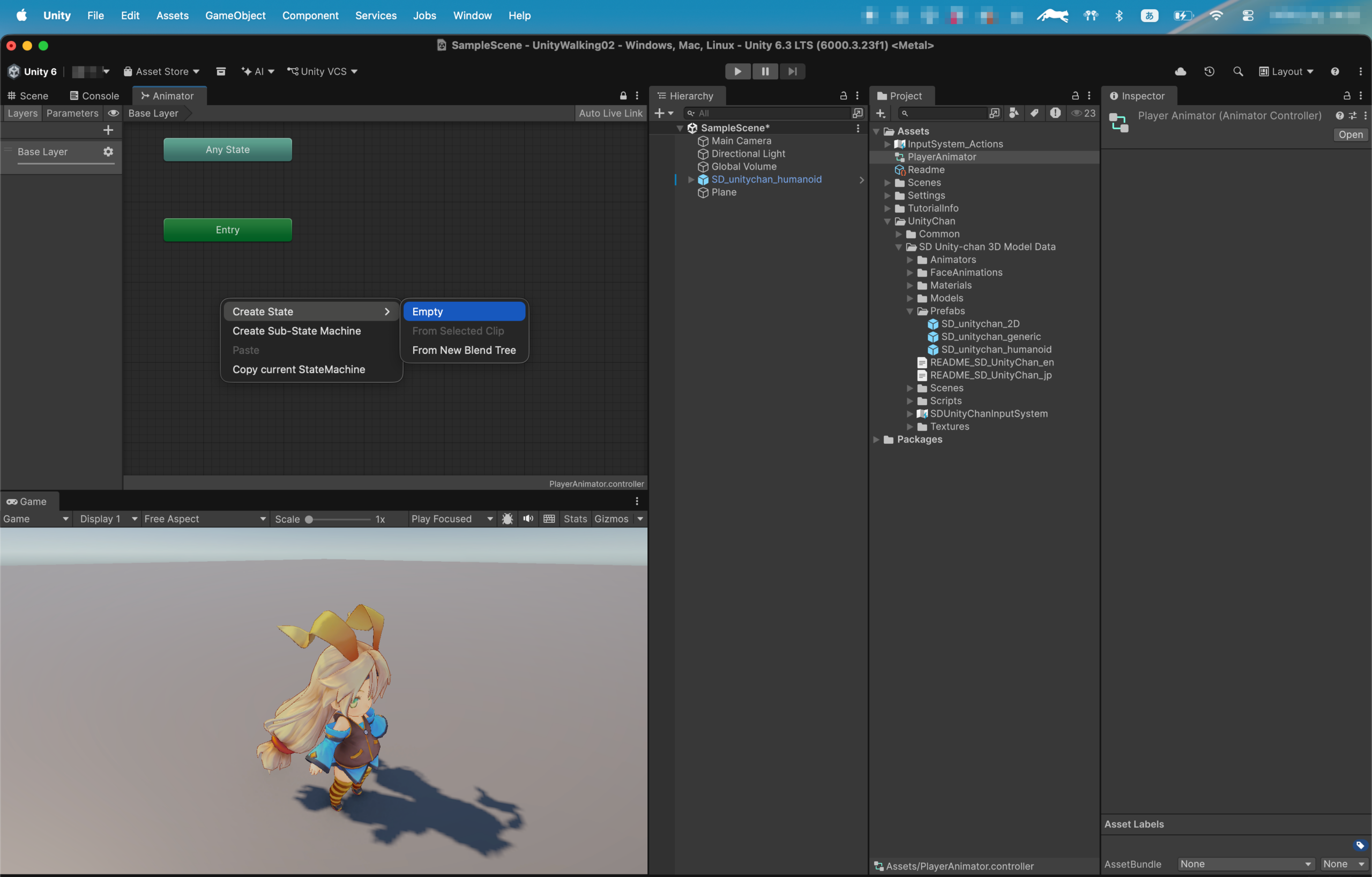Add a new animator layer

[x=108, y=130]
